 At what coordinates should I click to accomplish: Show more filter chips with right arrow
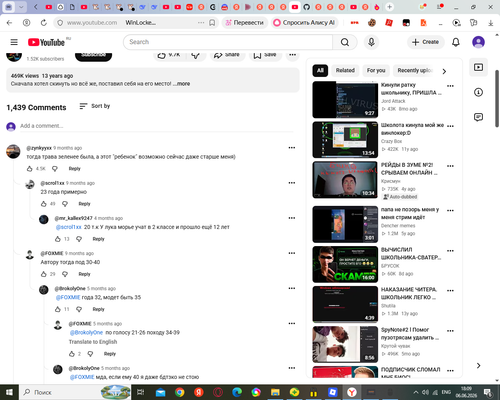(444, 71)
